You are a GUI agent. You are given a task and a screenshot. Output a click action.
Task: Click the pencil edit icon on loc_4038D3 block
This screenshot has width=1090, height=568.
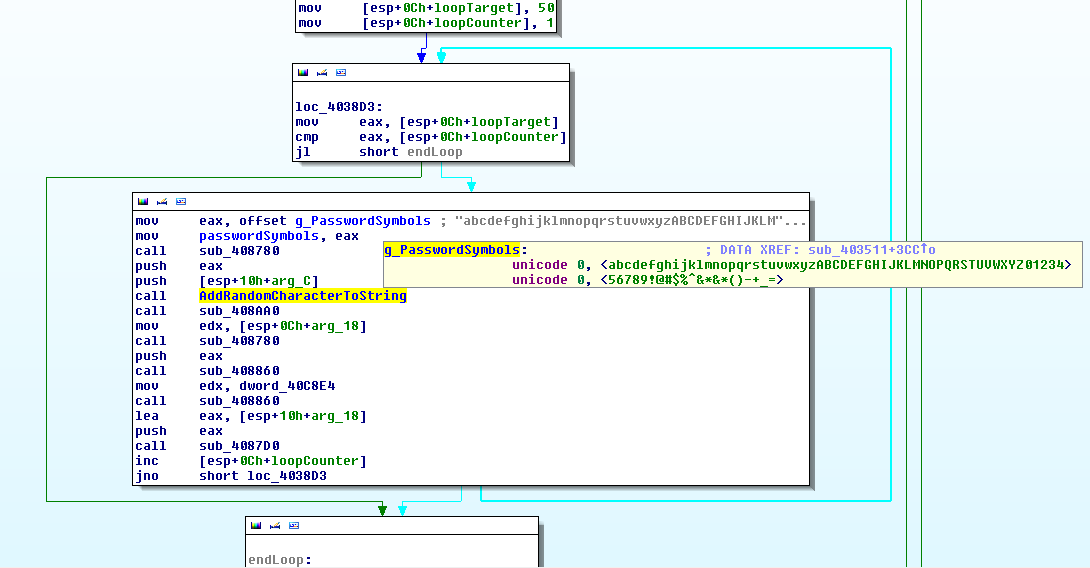click(322, 72)
